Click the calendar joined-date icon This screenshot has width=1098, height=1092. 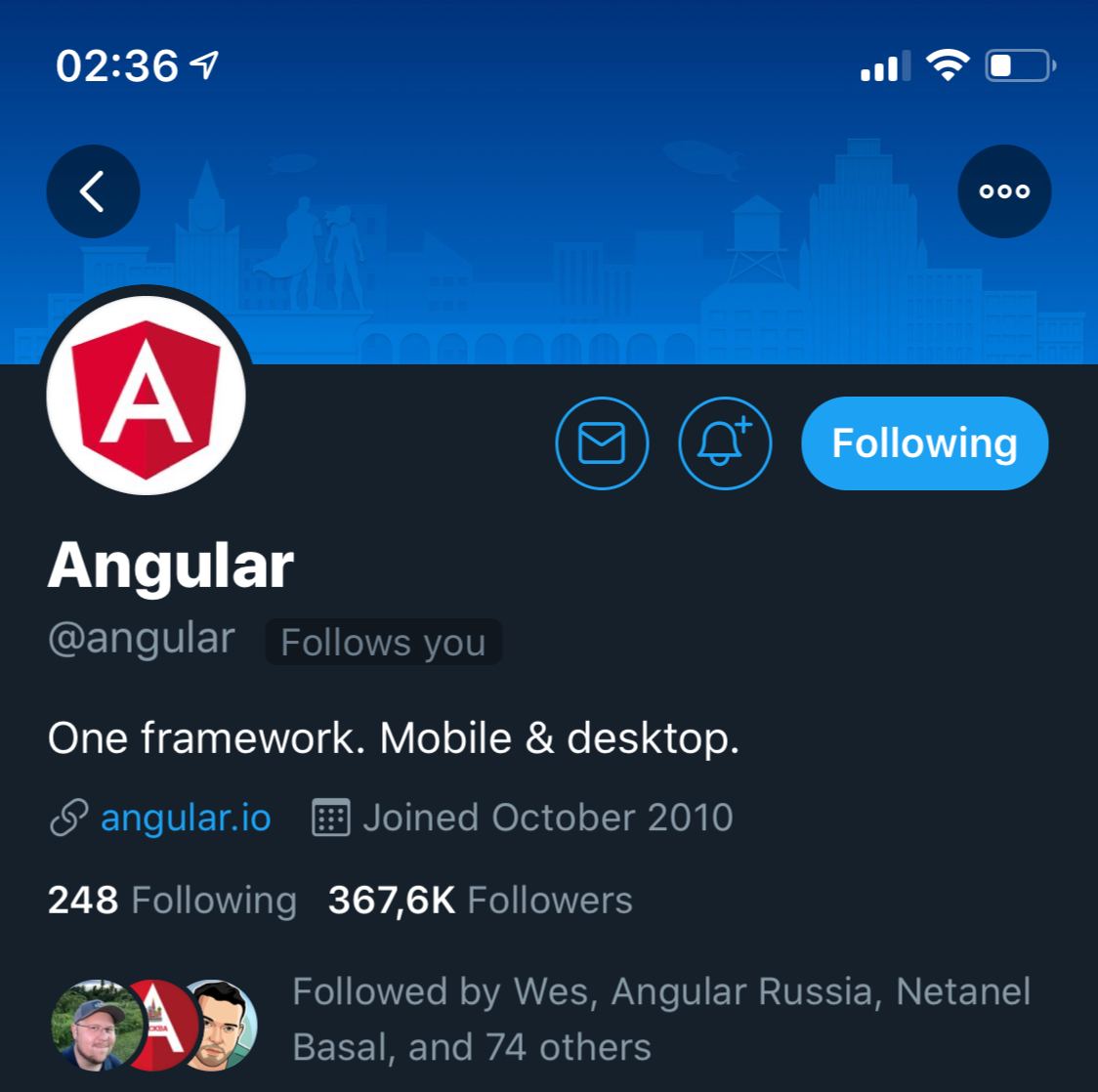pyautogui.click(x=330, y=817)
